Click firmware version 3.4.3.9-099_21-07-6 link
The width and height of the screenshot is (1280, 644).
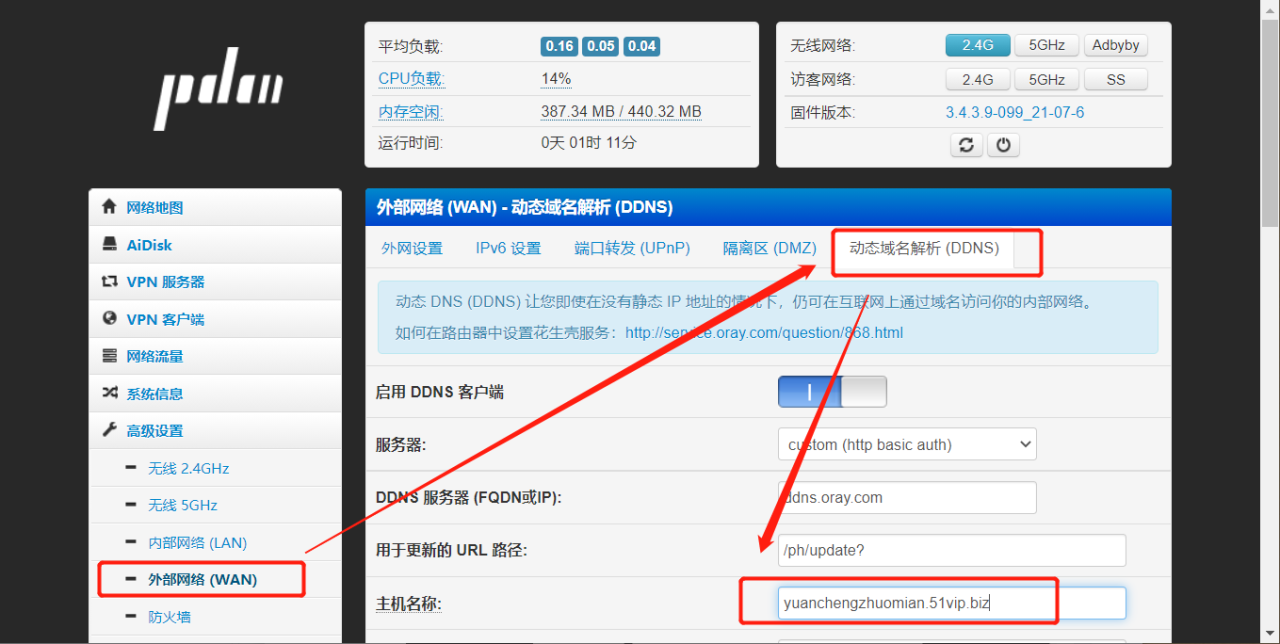point(1015,112)
